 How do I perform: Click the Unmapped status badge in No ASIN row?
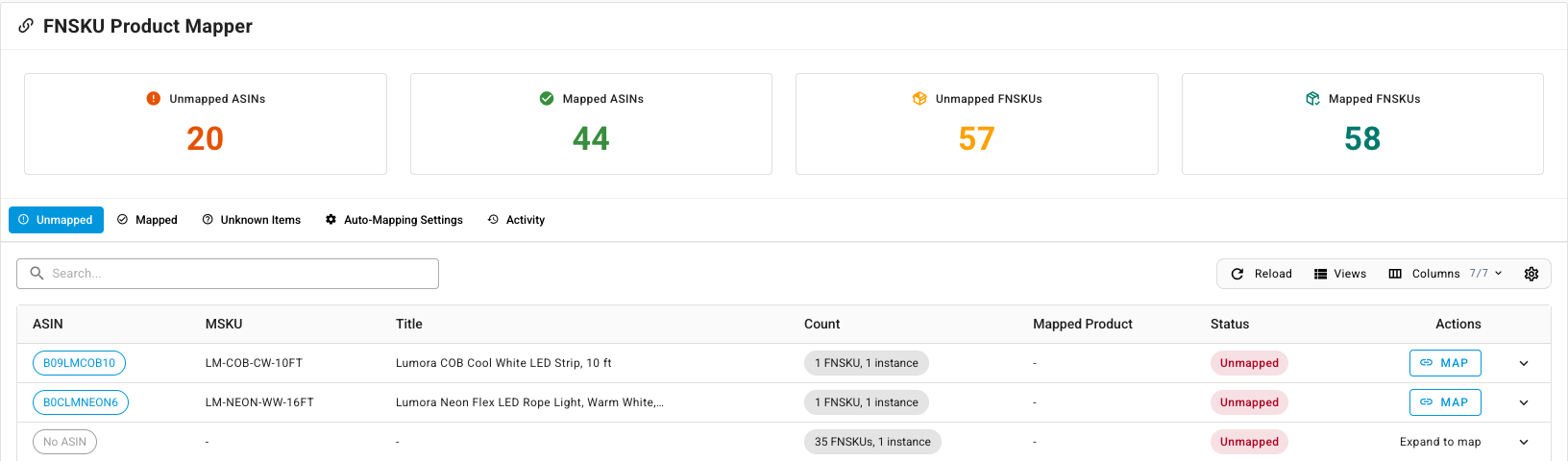click(1249, 442)
